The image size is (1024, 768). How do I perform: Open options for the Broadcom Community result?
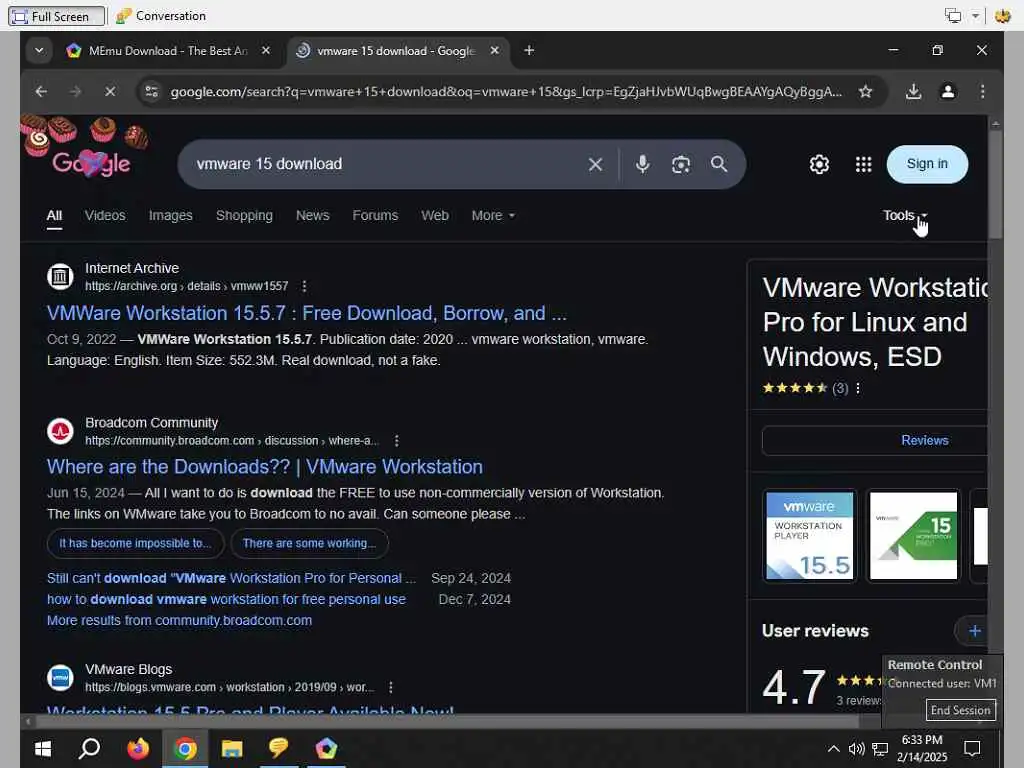[x=396, y=441]
